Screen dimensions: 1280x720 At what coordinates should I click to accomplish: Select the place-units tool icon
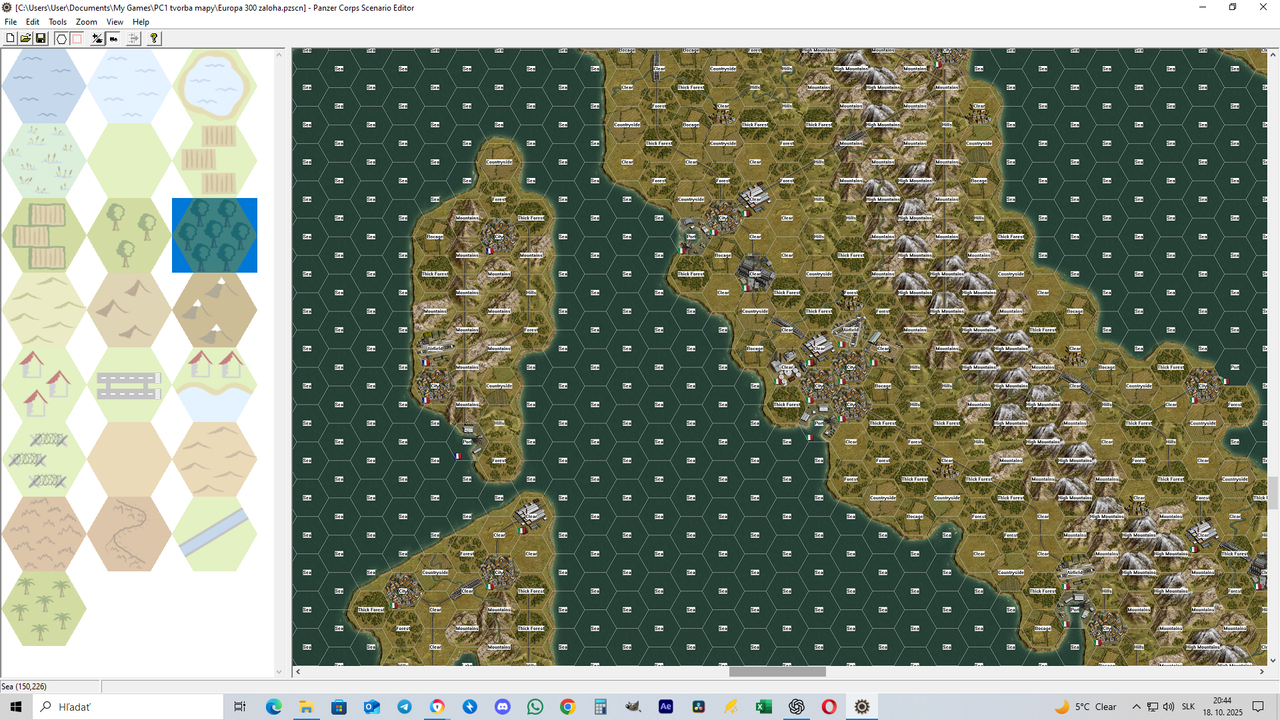pyautogui.click(x=97, y=38)
